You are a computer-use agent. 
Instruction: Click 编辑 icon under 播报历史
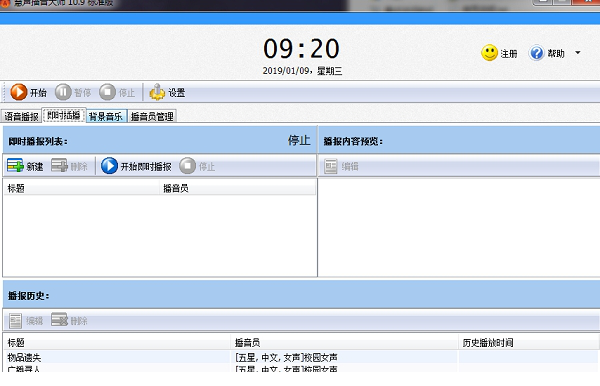[15, 321]
